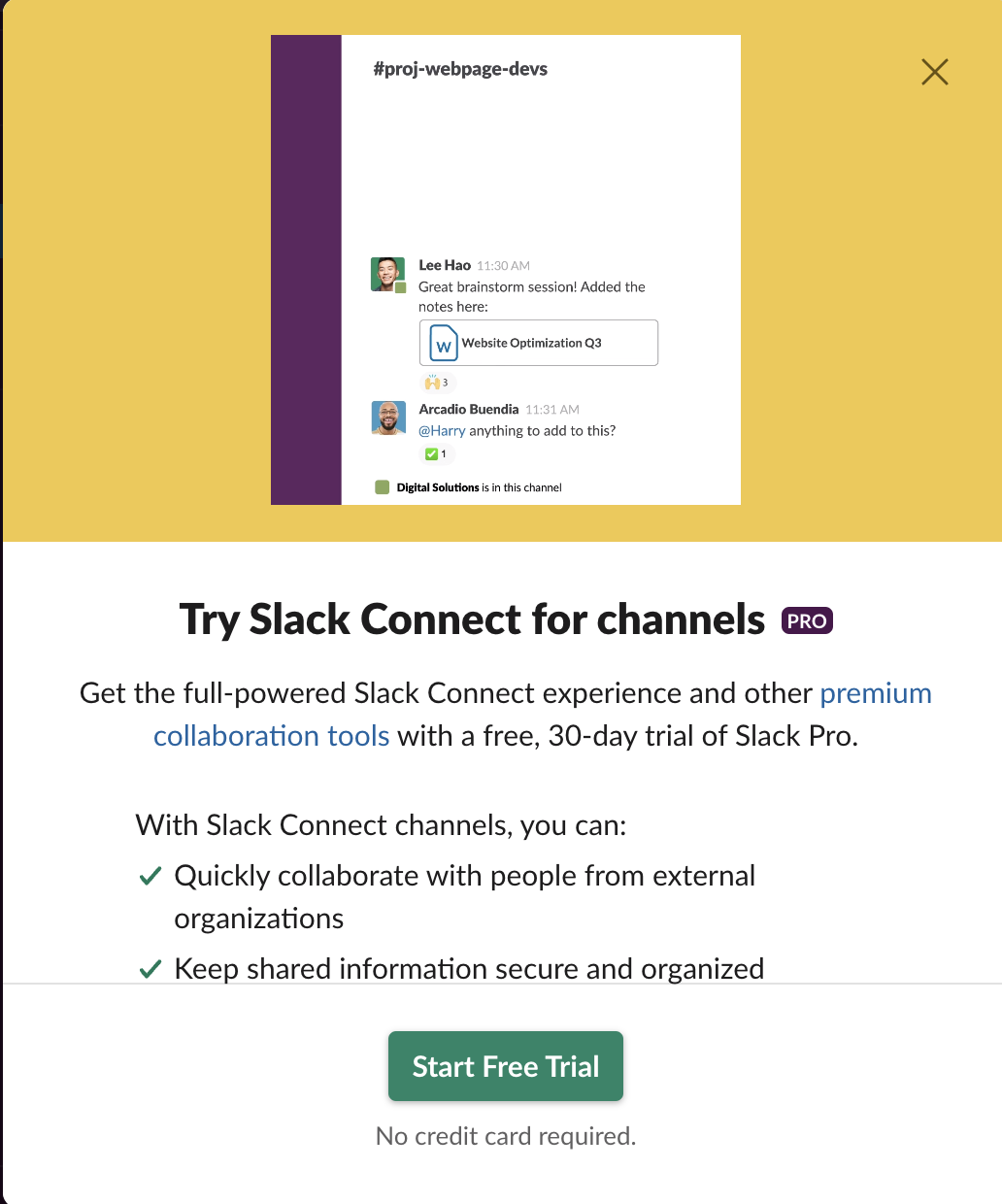Open the Website Optimization Q3 attachment
1002x1204 pixels.
coord(539,343)
